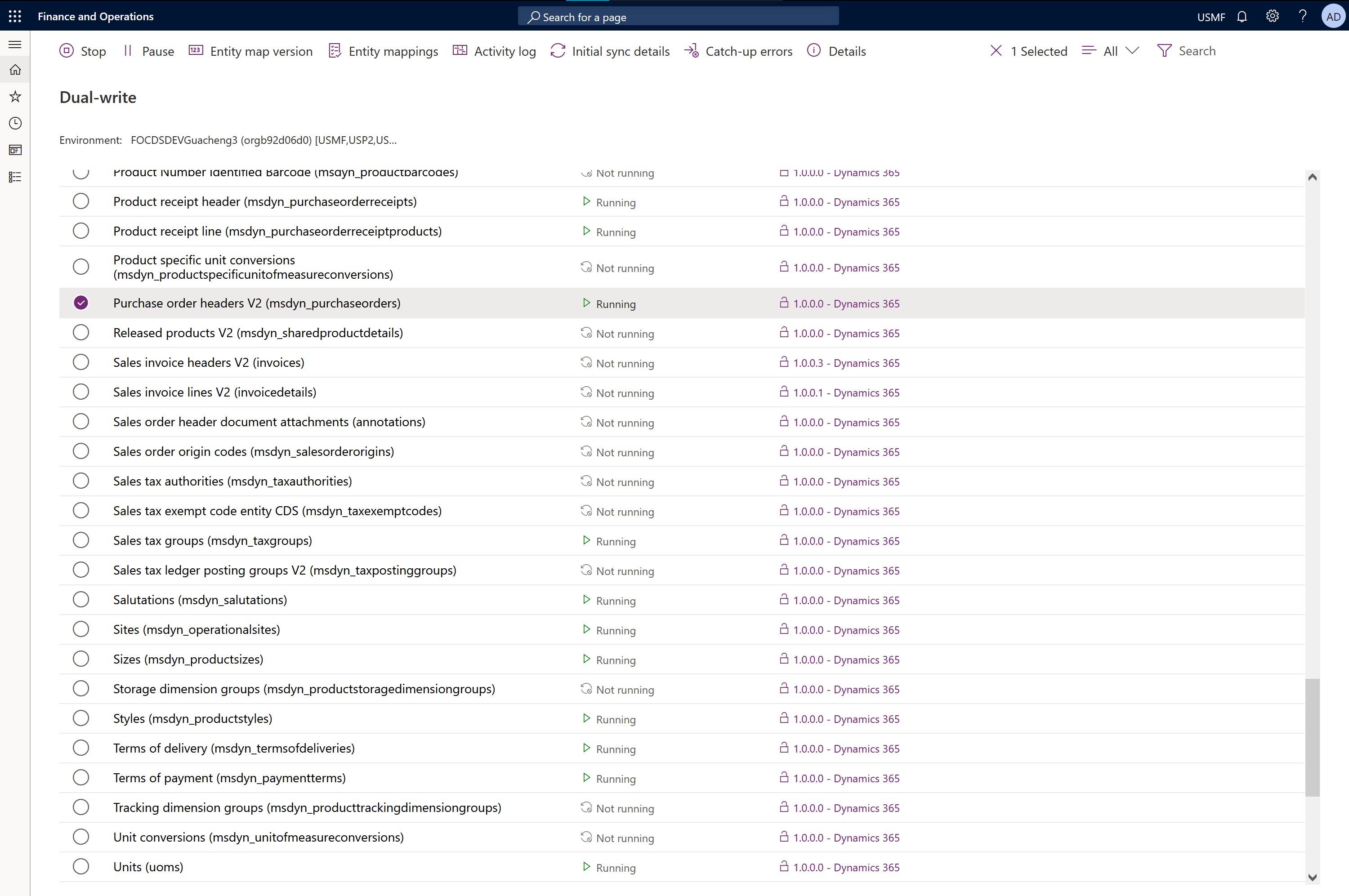Click the Pause icon for dual-write
The width and height of the screenshot is (1349, 896).
click(x=127, y=50)
